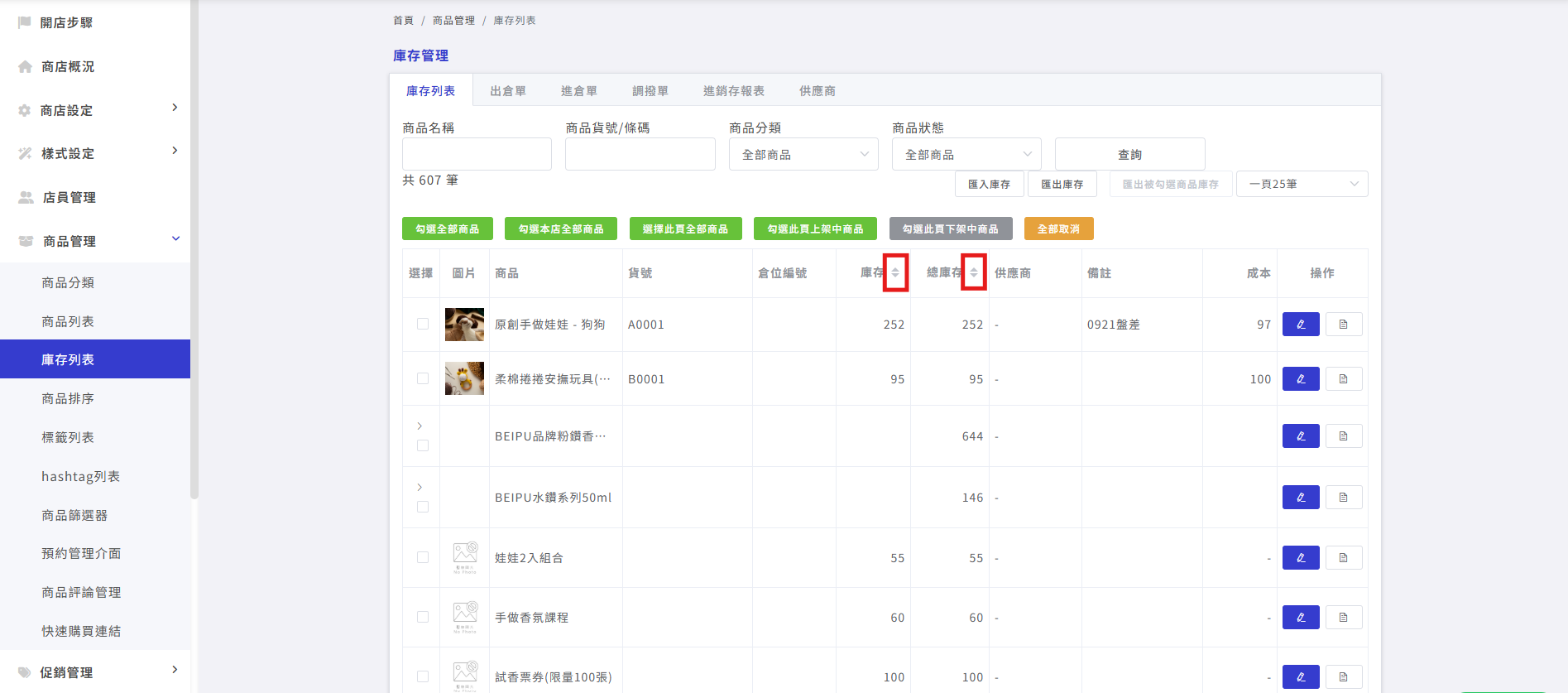
Task: Check the box for BEIPU水鑽系列50ml
Action: tap(423, 507)
